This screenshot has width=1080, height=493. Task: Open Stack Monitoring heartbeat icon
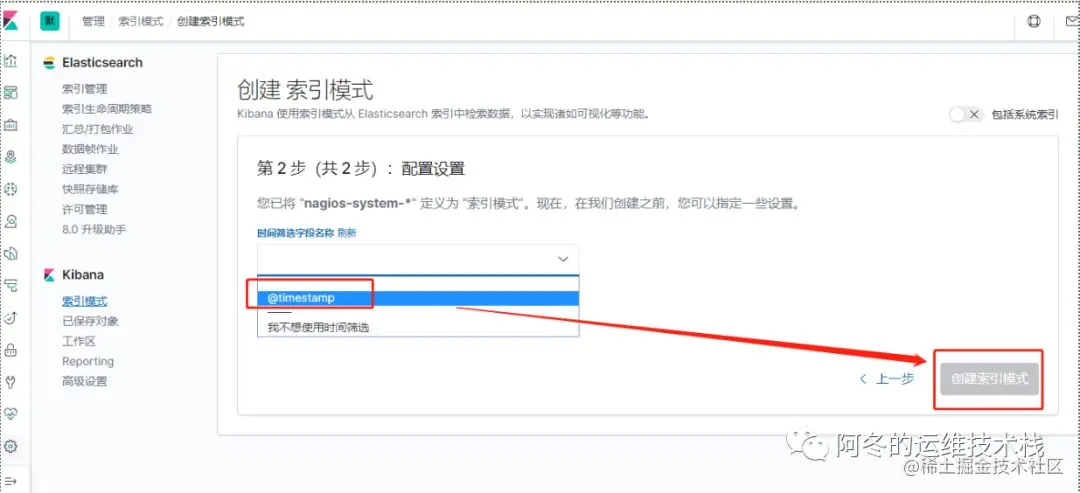coord(10,414)
